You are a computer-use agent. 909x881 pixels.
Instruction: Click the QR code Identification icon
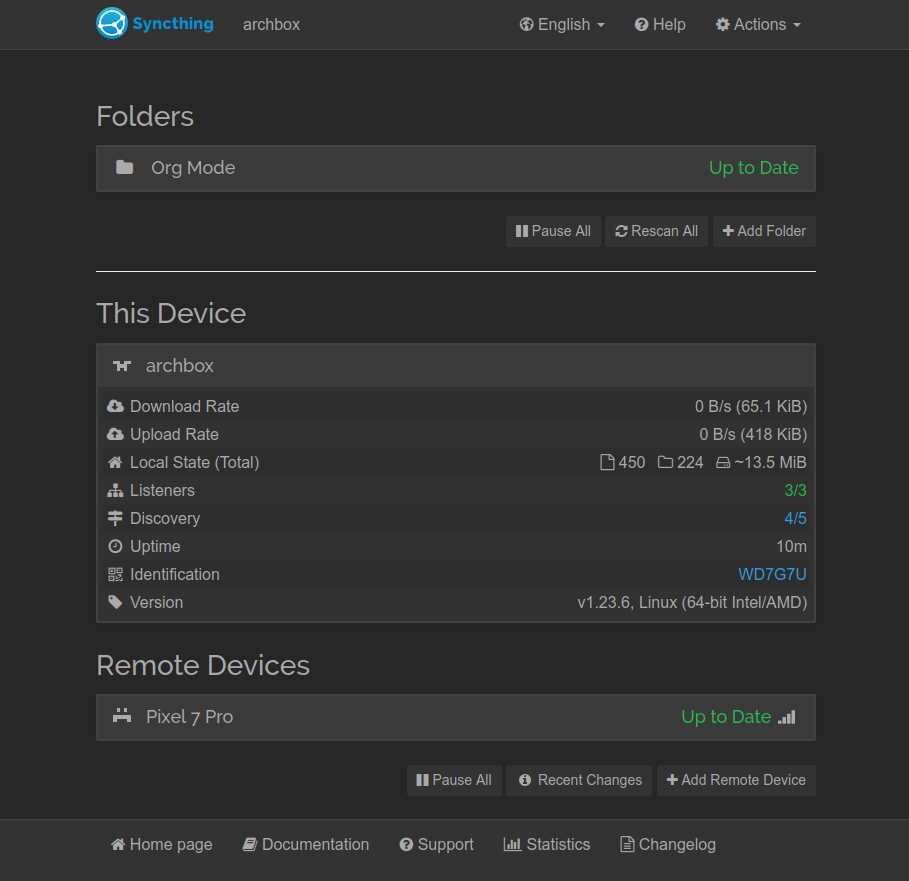click(115, 574)
